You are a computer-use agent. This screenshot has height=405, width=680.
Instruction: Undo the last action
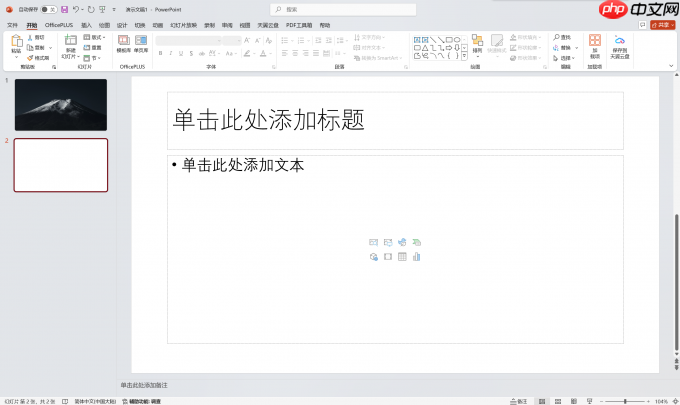[x=76, y=9]
